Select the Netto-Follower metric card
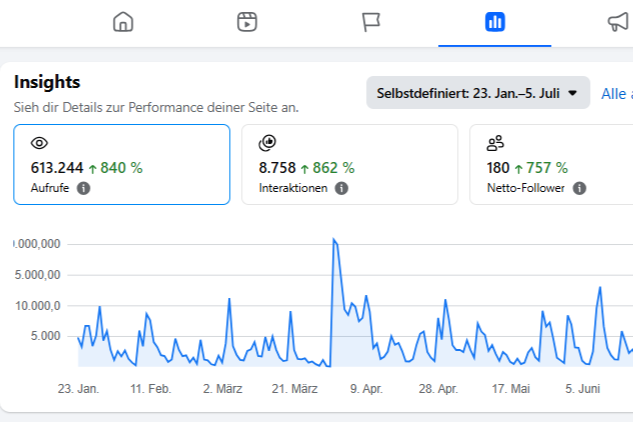The image size is (633, 422). point(551,164)
